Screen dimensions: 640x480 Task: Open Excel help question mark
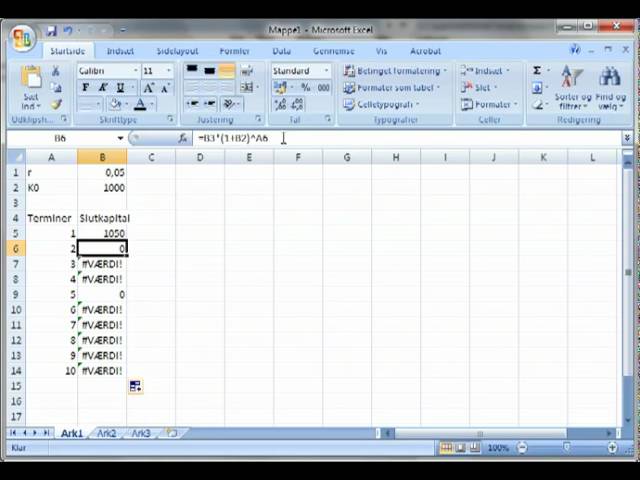(575, 50)
